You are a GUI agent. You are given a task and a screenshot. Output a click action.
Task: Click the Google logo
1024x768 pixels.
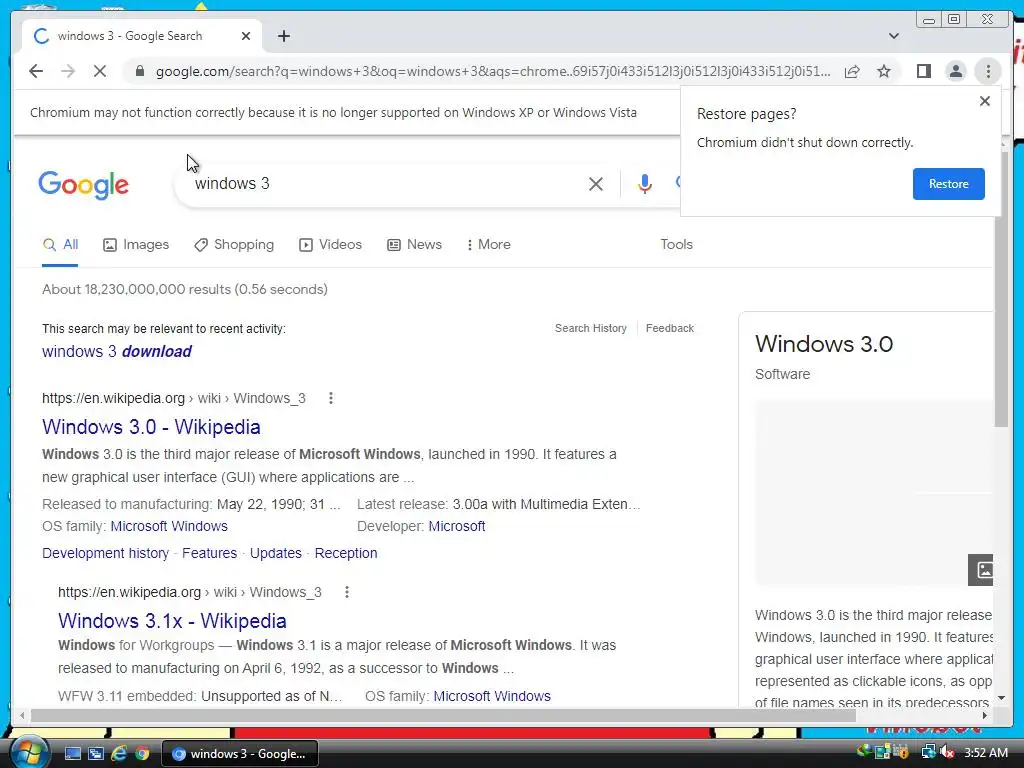click(x=84, y=185)
